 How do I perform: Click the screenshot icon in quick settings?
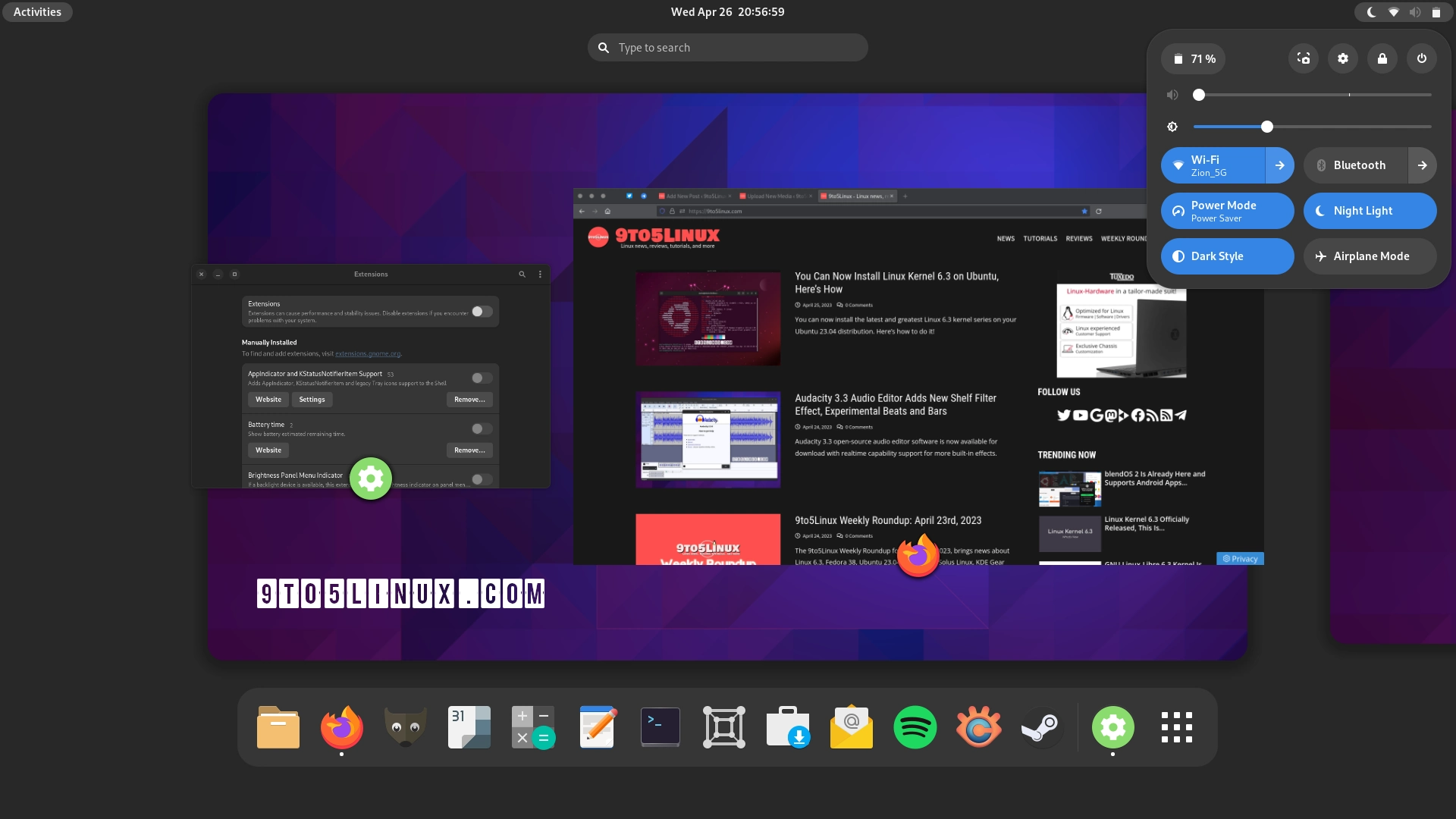(1304, 58)
